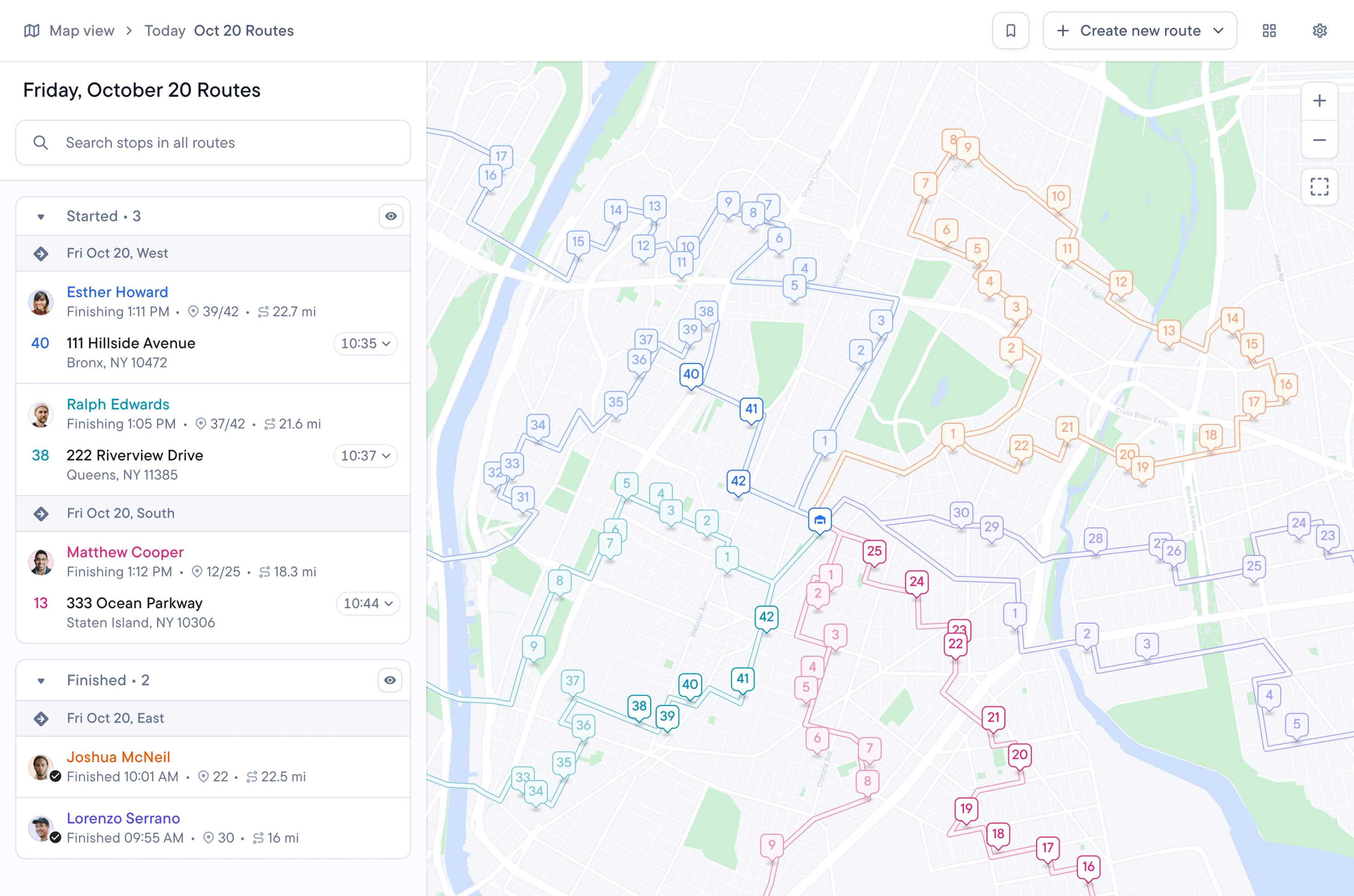1354x896 pixels.
Task: Fit map to bounds frame icon
Action: tap(1319, 187)
